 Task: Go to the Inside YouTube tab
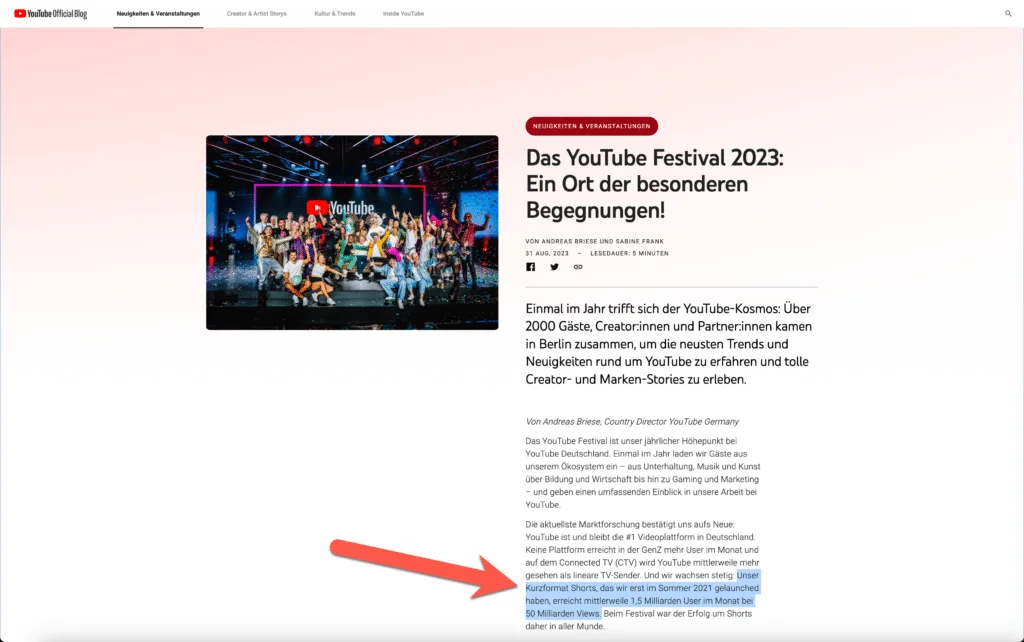click(x=403, y=13)
